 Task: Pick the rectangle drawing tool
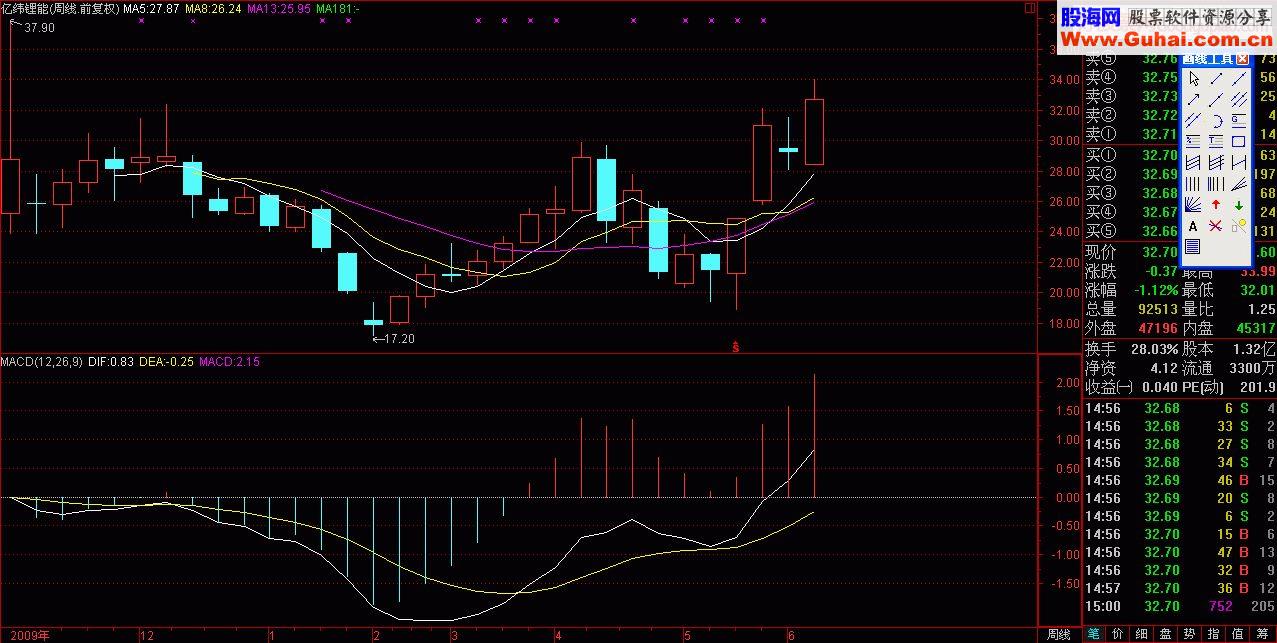(x=1239, y=142)
